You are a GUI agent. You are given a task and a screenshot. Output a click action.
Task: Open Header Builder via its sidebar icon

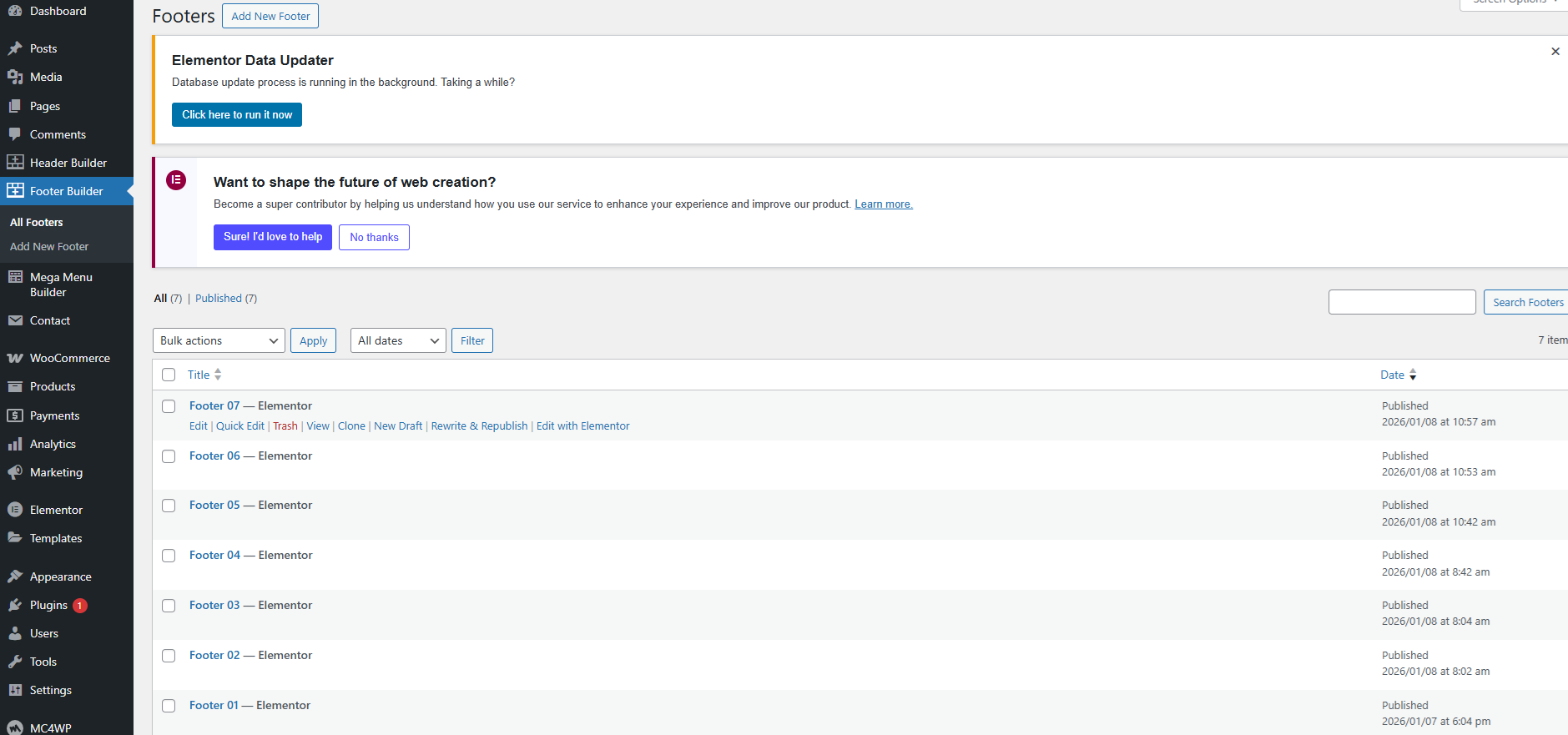click(15, 163)
